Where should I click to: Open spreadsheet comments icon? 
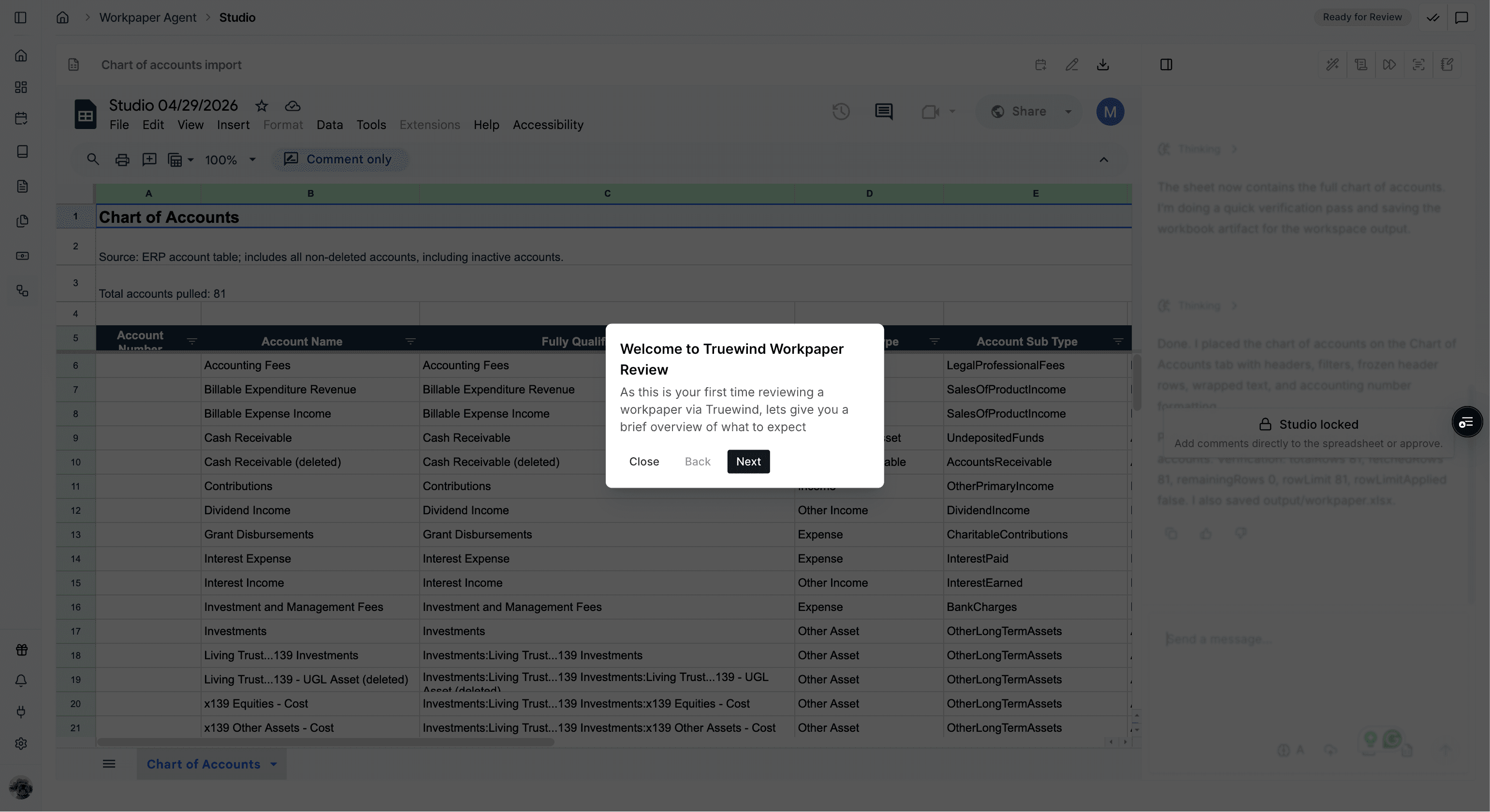(x=884, y=112)
